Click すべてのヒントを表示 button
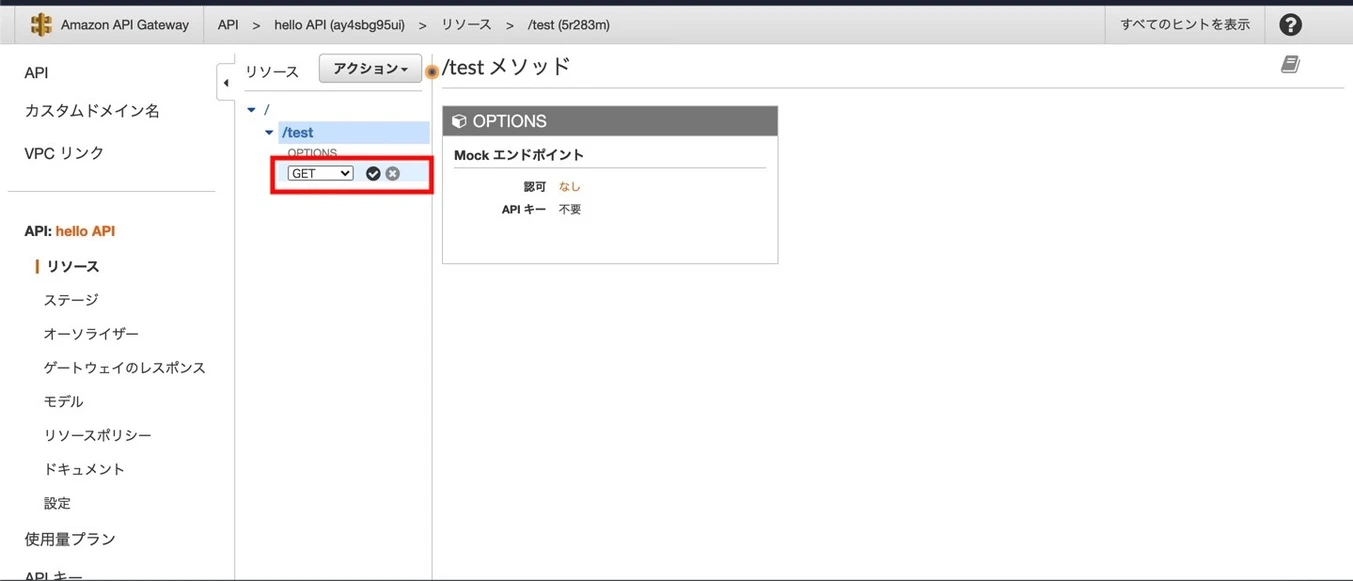The image size is (1353, 581). point(1185,25)
